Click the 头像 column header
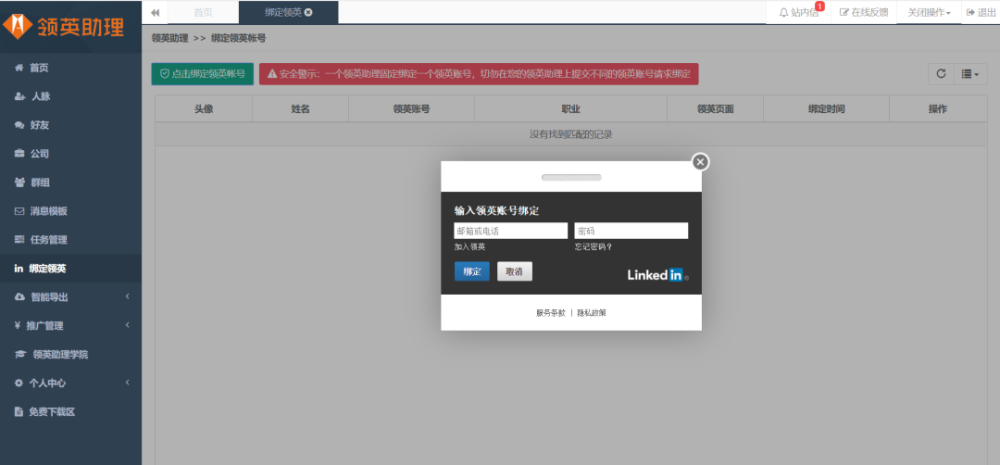 [204, 109]
